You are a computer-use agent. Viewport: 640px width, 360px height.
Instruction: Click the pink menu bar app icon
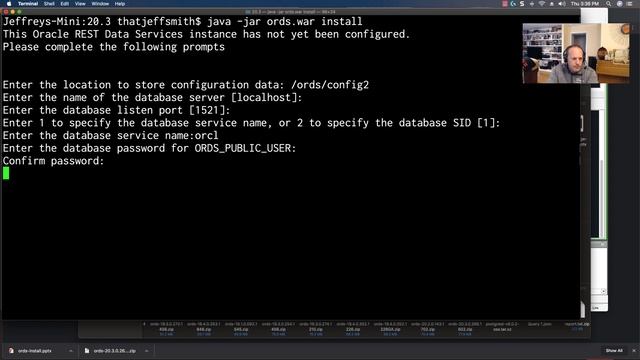pyautogui.click(x=504, y=4)
